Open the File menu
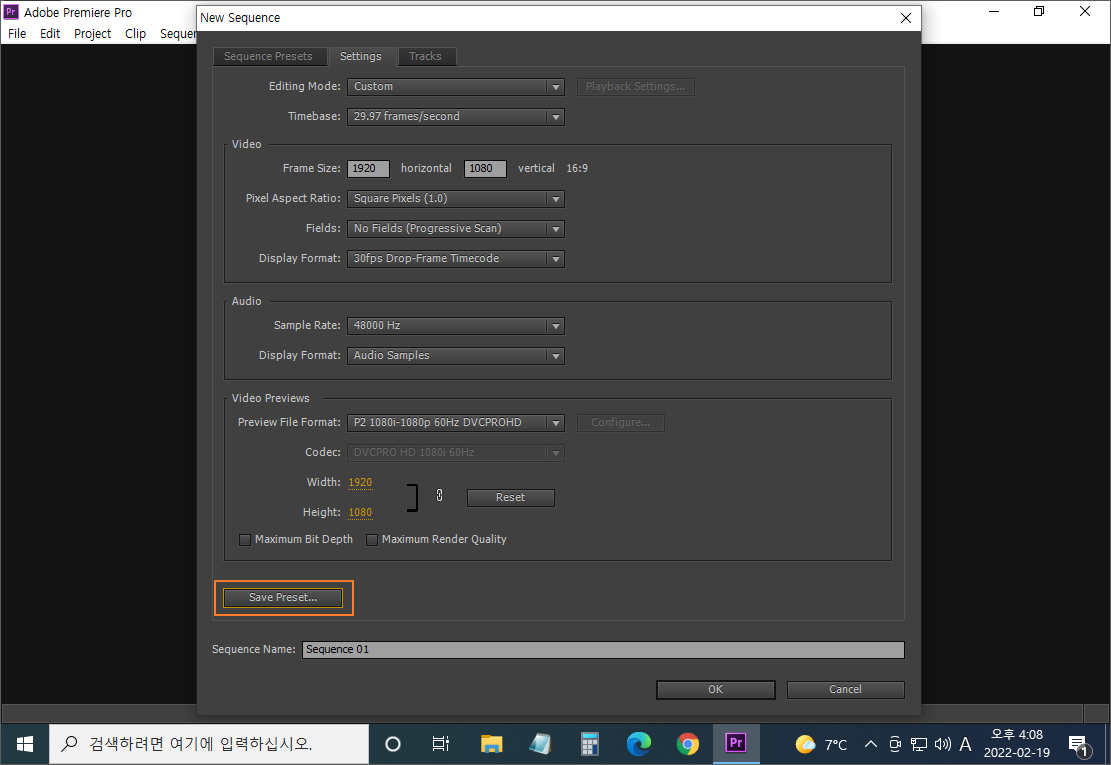 pos(17,33)
